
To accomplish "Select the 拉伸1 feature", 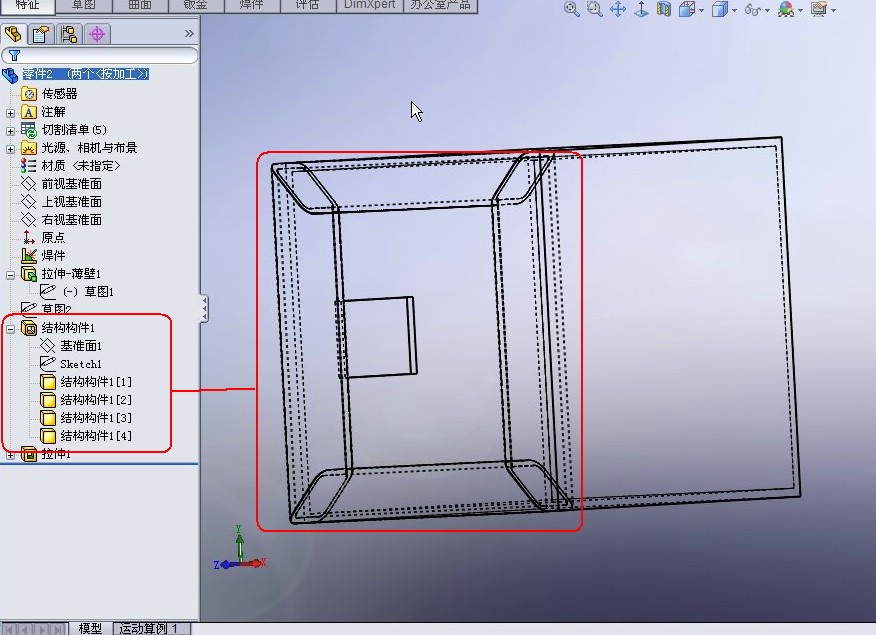I will click(x=56, y=453).
